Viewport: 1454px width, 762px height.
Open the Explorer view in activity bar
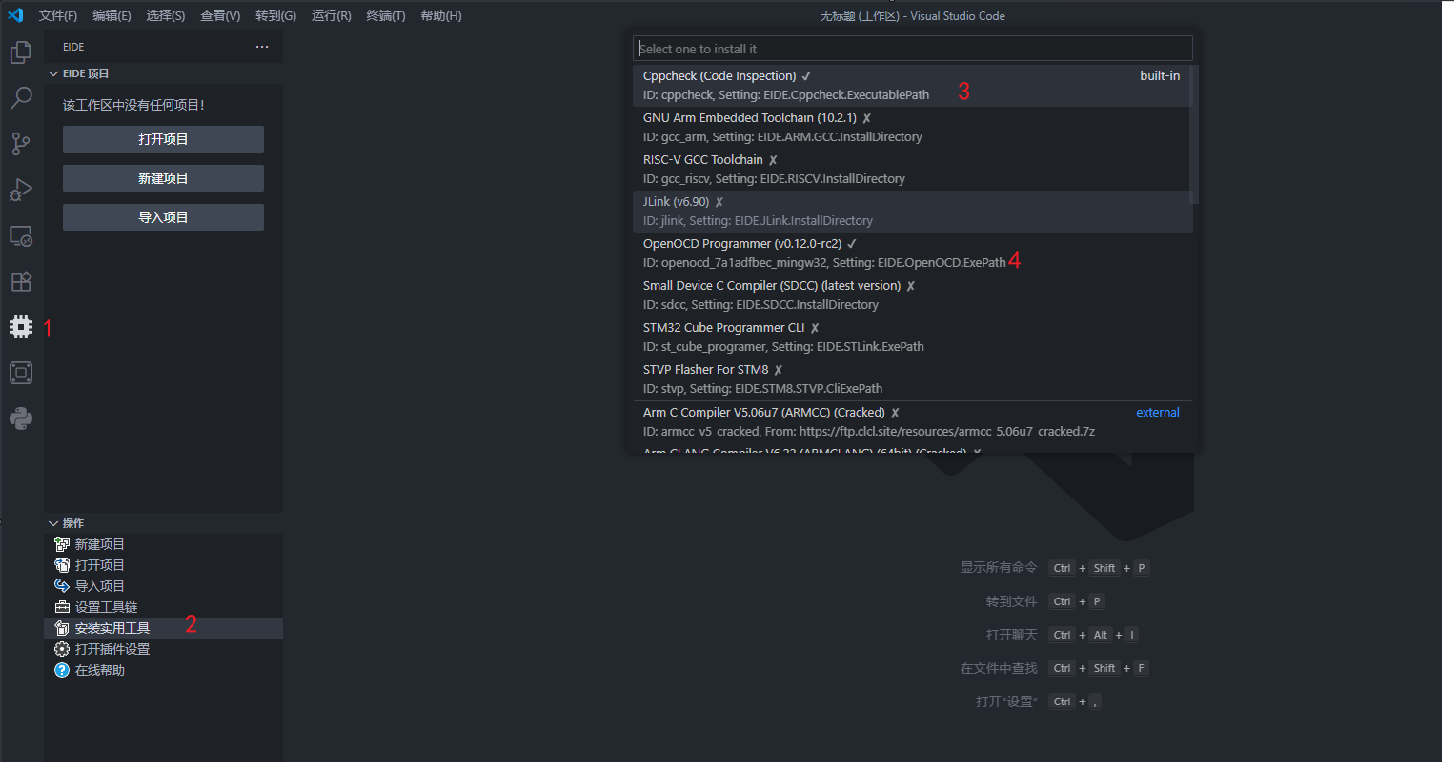tap(21, 53)
